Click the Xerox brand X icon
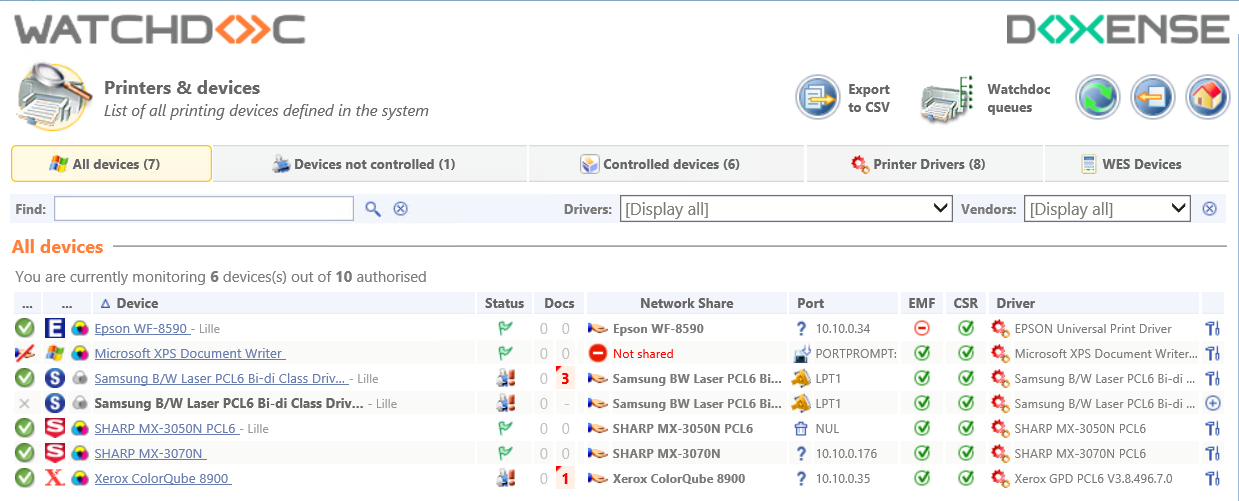Viewport: 1239px width, 501px height. (x=55, y=478)
